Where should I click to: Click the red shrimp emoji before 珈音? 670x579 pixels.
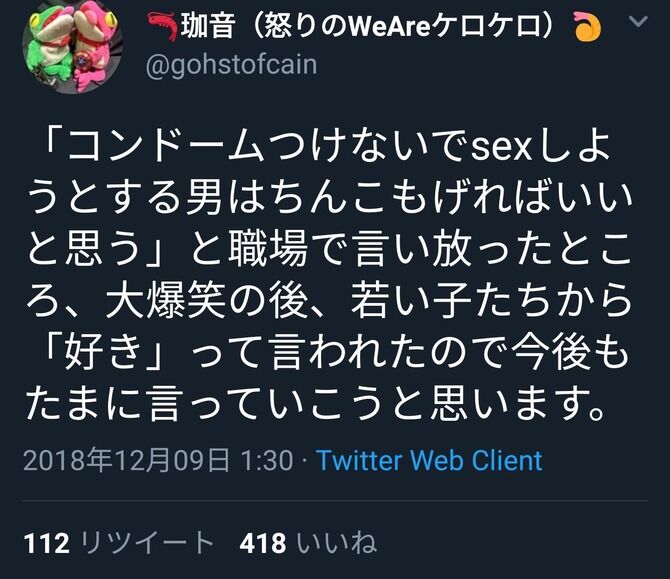(162, 26)
